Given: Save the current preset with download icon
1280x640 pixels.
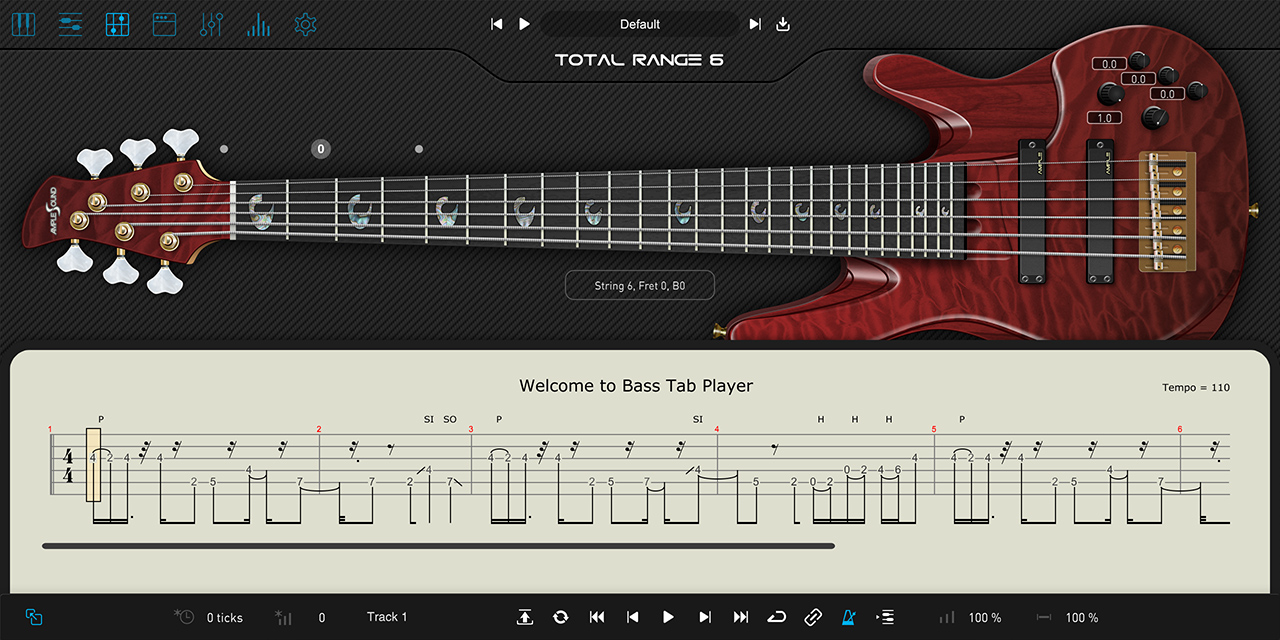Looking at the screenshot, I should (x=783, y=24).
